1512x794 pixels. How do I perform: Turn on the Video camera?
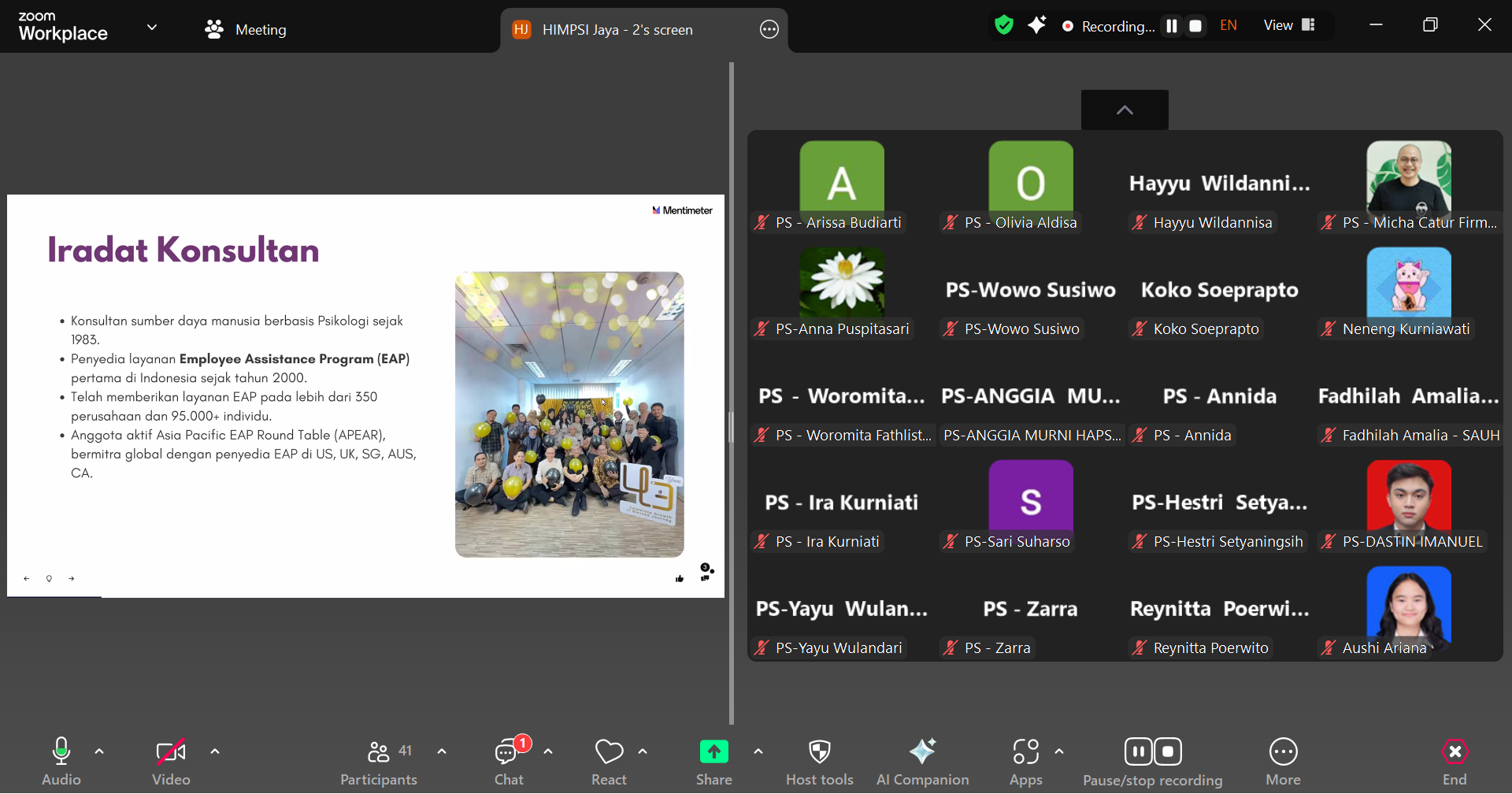(171, 761)
